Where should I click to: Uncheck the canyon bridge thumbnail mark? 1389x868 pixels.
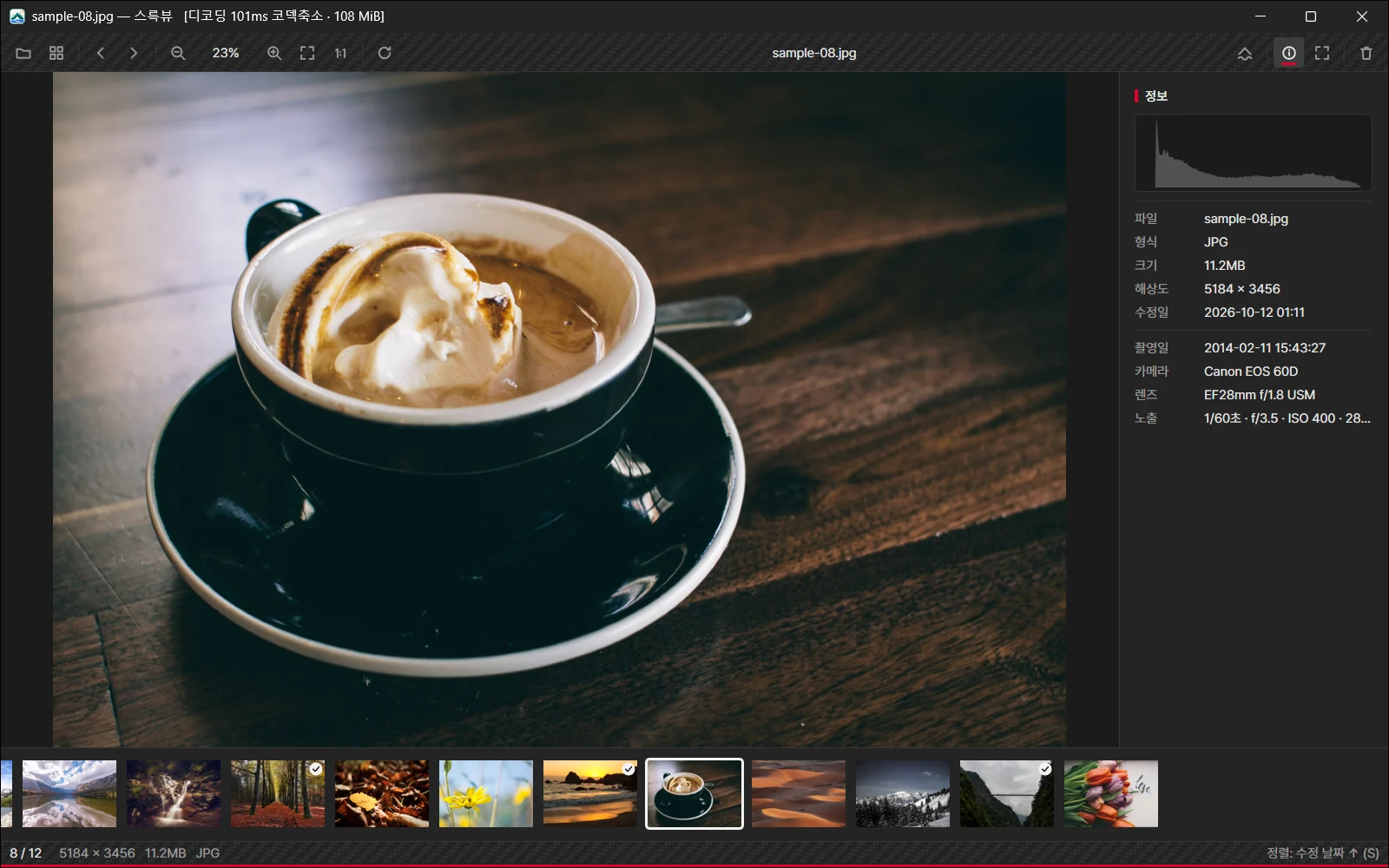tap(1045, 769)
